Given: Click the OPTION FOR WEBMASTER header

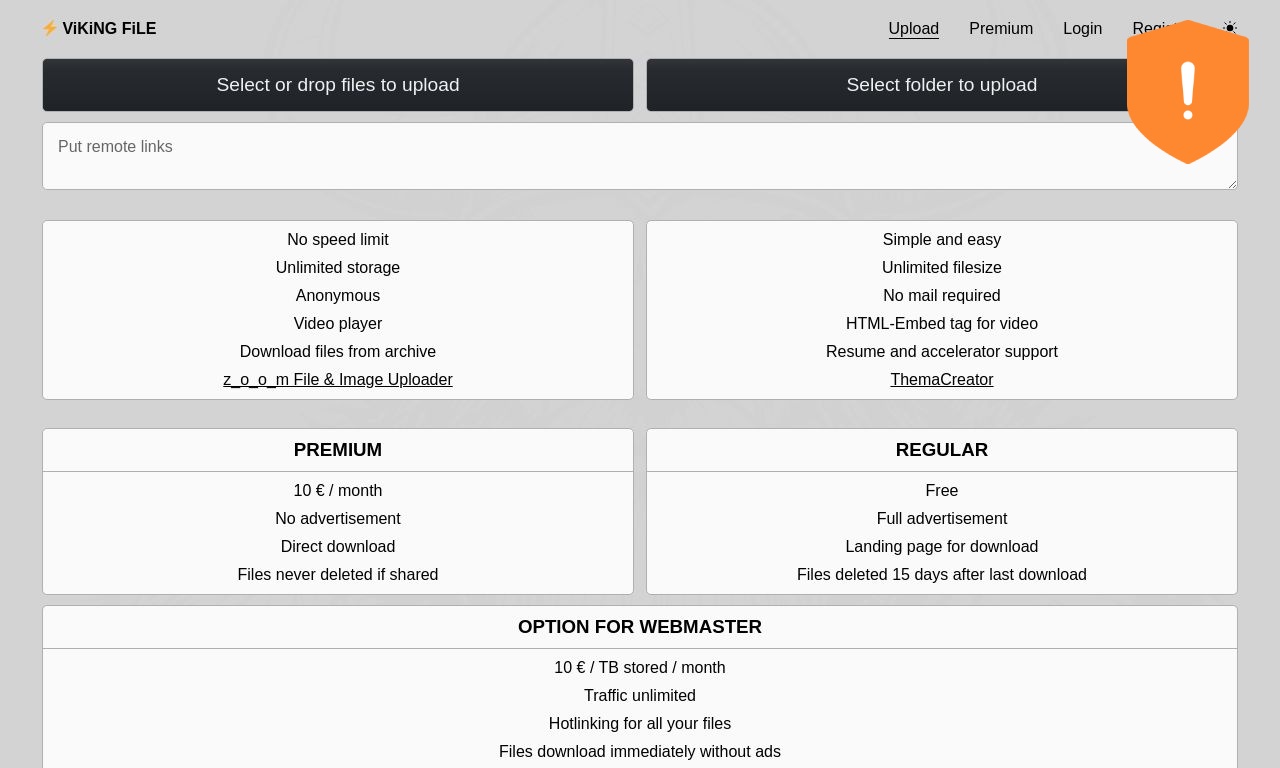Looking at the screenshot, I should click(x=640, y=627).
